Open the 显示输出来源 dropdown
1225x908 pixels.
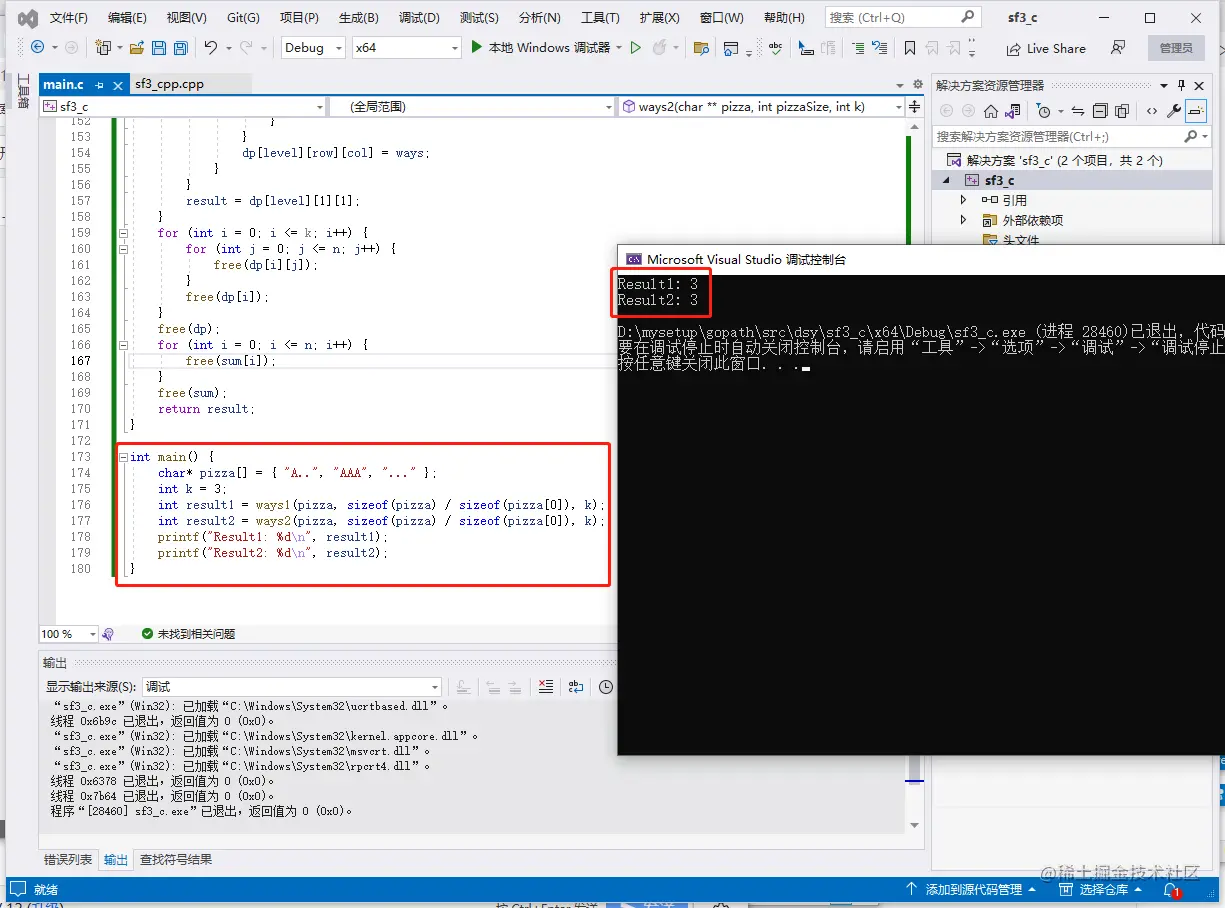point(292,687)
